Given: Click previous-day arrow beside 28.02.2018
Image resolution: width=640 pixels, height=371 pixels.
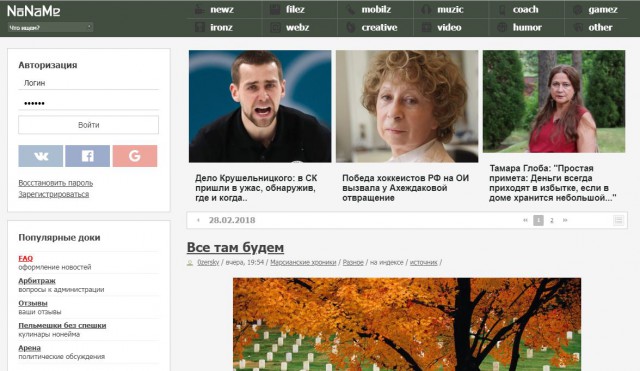Looking at the screenshot, I should [198, 220].
